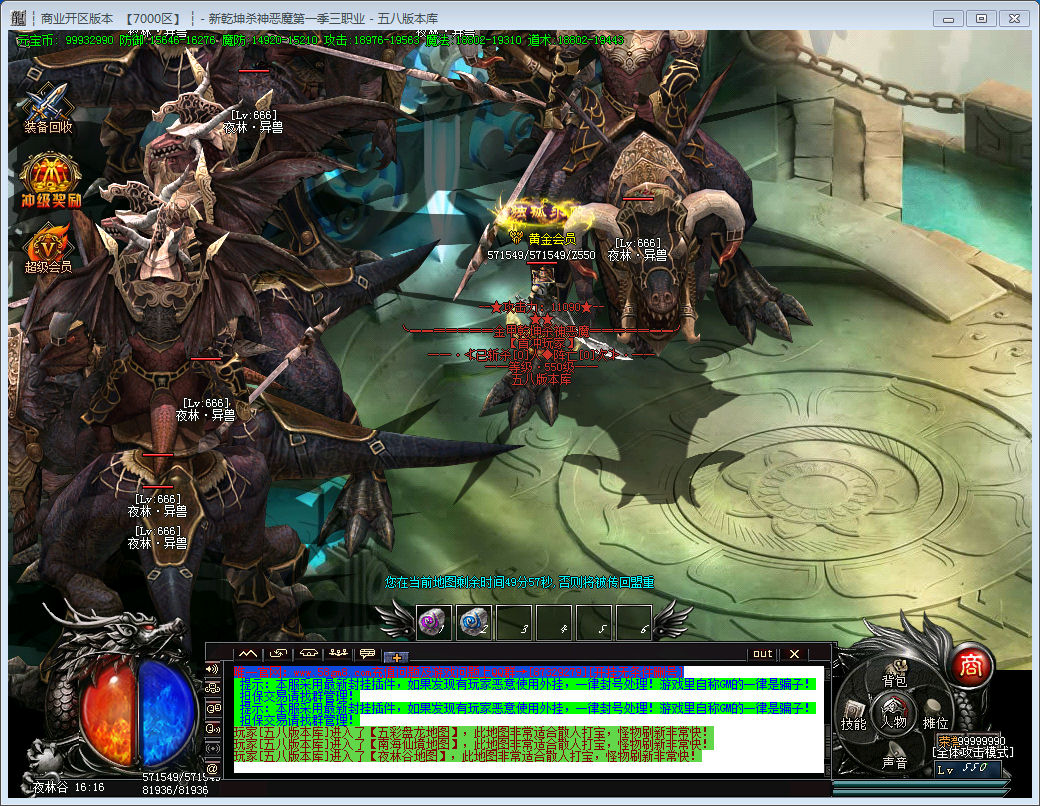Toggle the face-with-waves shout channel icon
The height and width of the screenshot is (806, 1040).
(212, 728)
